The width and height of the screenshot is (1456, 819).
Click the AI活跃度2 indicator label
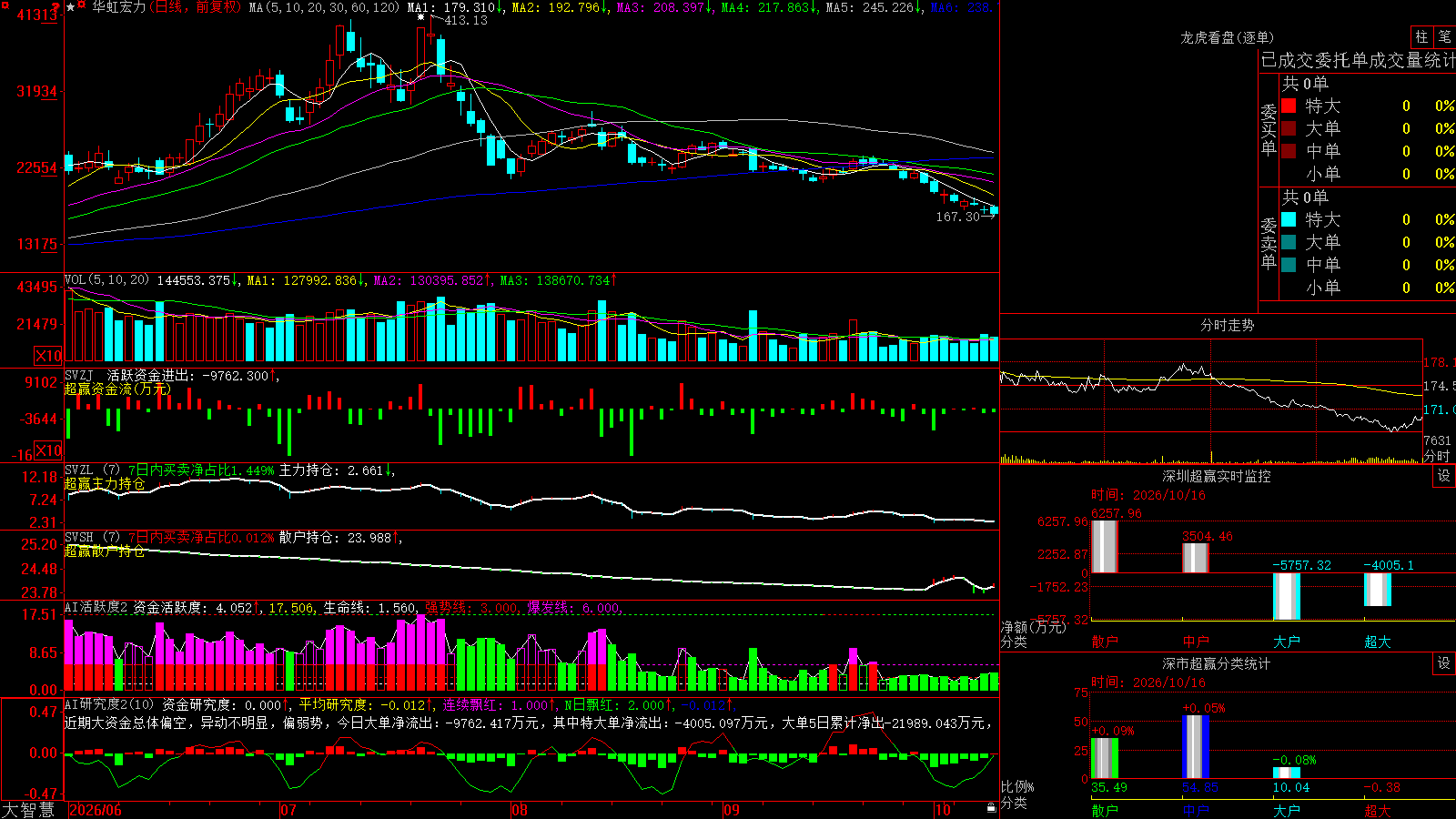point(96,608)
